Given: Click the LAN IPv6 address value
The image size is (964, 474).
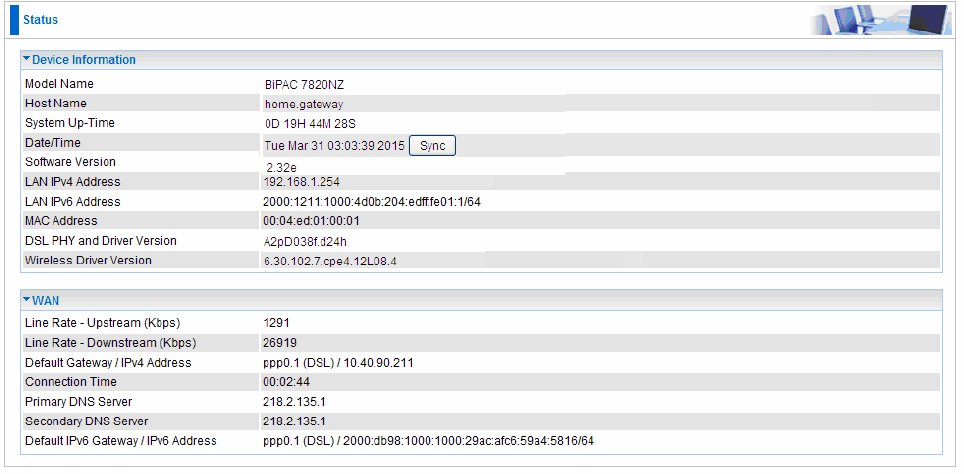Looking at the screenshot, I should [x=372, y=202].
